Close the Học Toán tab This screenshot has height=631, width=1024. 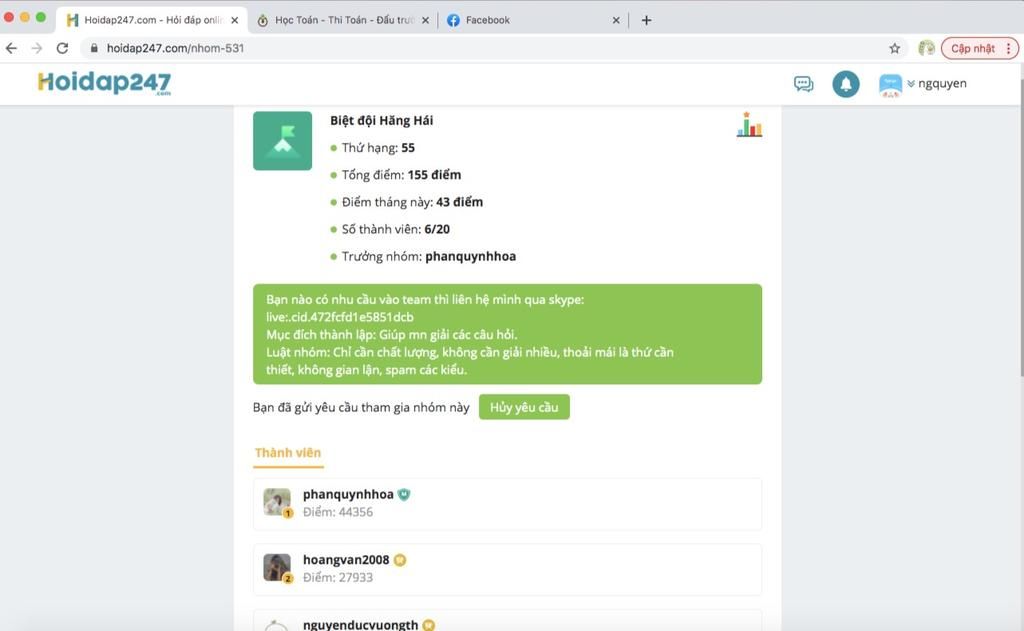(426, 20)
